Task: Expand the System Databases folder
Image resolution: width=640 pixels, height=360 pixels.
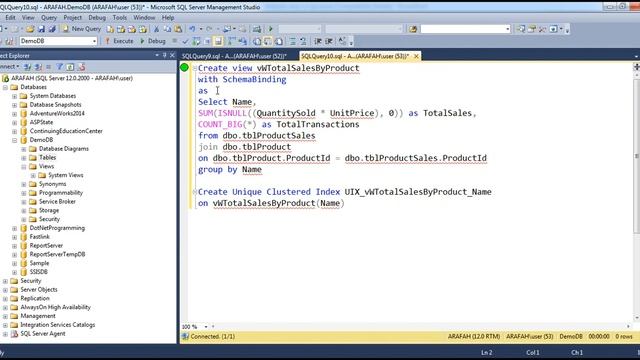Action: pos(14,96)
